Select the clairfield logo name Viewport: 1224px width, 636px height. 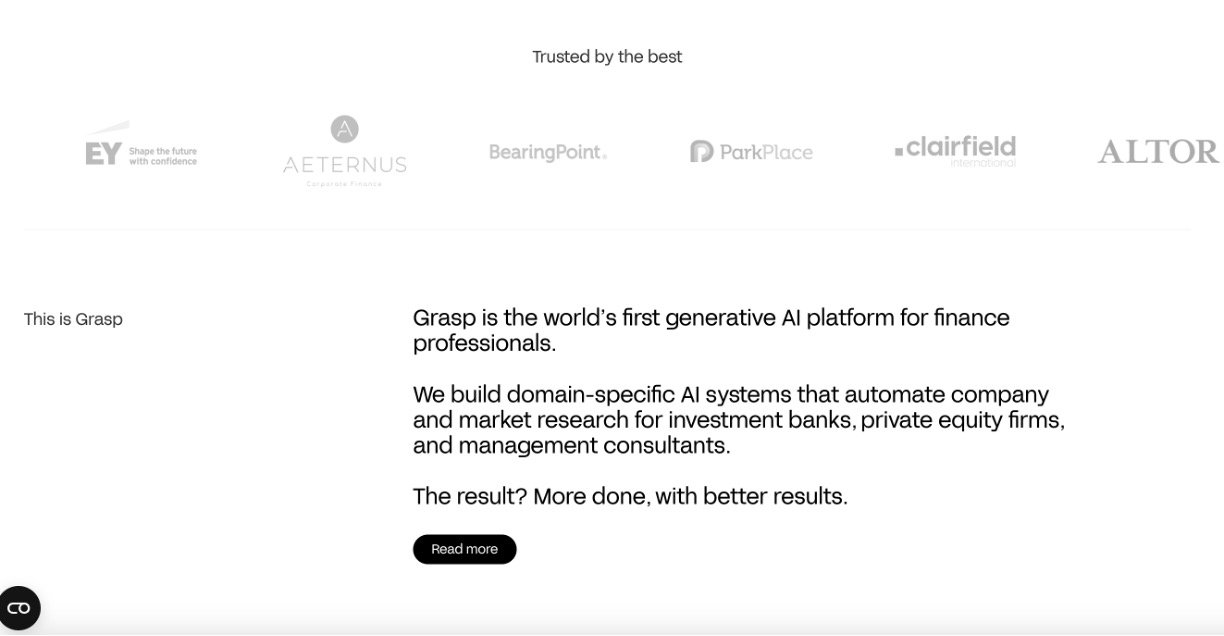point(961,147)
